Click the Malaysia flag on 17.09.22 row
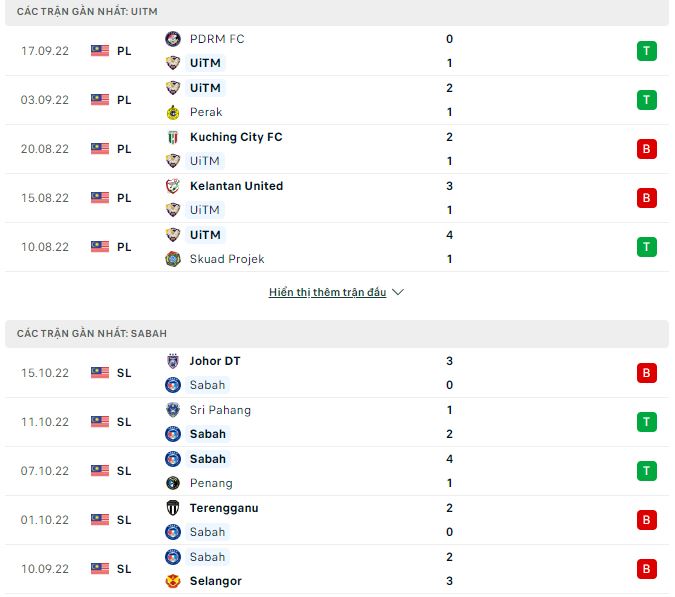This screenshot has width=675, height=597. click(x=100, y=51)
